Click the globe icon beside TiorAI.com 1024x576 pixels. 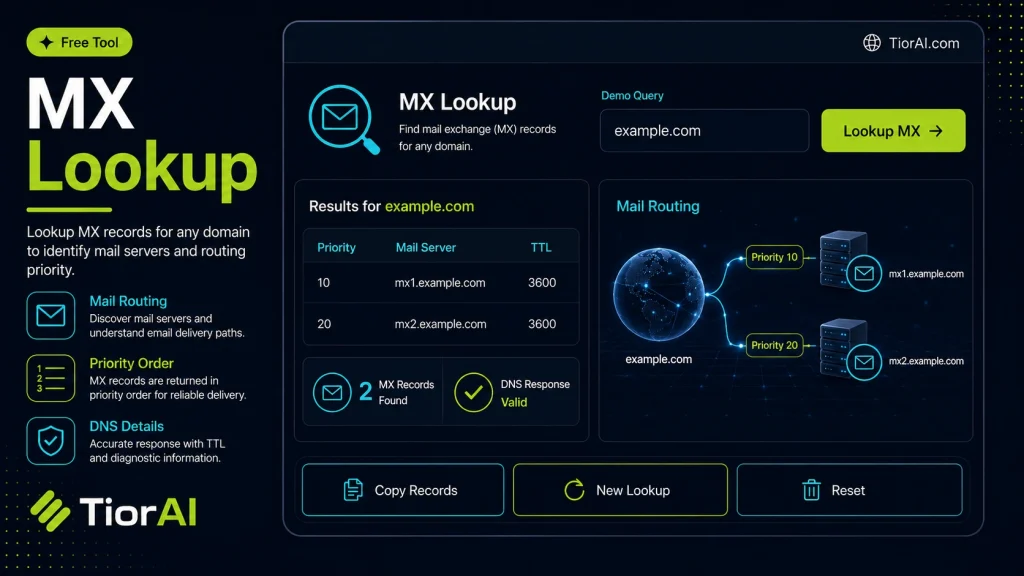[x=872, y=43]
